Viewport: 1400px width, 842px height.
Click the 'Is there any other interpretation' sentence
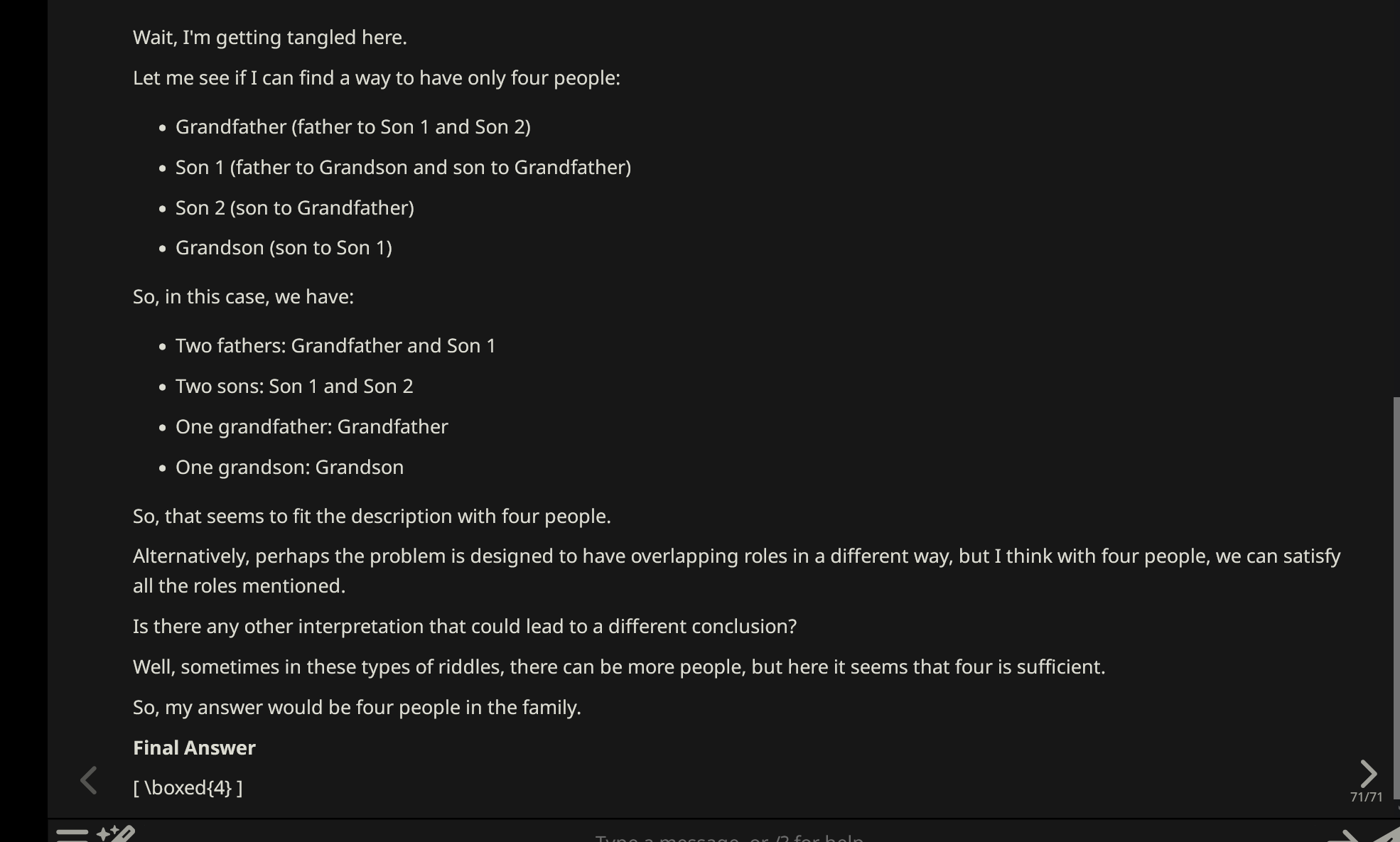click(x=465, y=627)
